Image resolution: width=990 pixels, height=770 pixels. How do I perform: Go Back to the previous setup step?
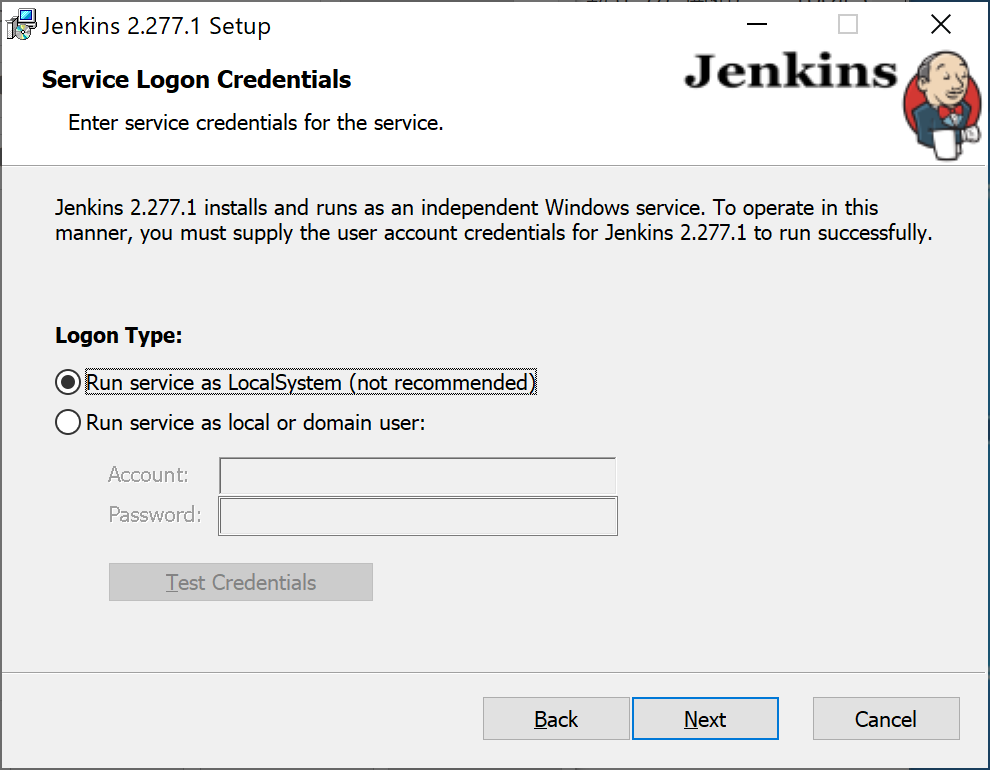click(x=556, y=719)
